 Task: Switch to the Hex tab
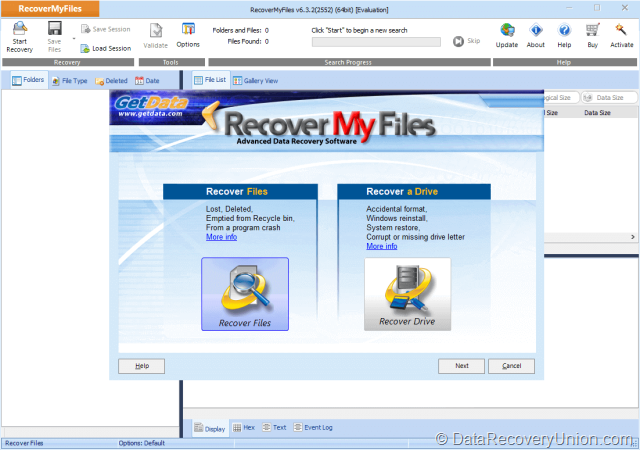tap(244, 428)
